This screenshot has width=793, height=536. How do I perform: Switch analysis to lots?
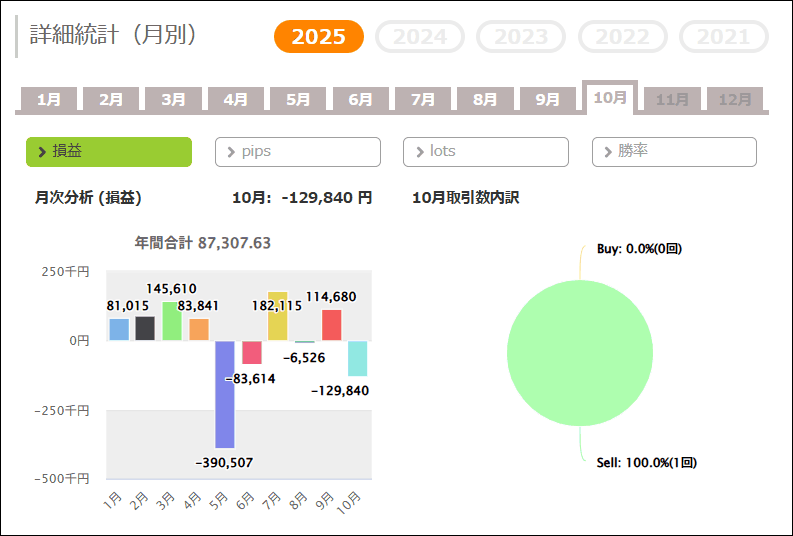coord(485,152)
